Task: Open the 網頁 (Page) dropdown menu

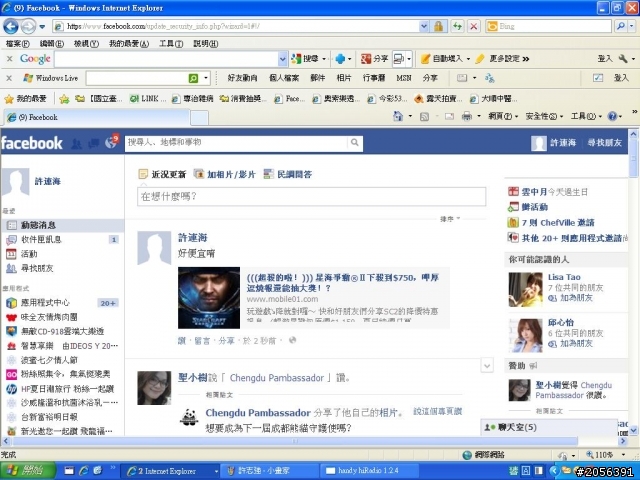Action: 503,117
